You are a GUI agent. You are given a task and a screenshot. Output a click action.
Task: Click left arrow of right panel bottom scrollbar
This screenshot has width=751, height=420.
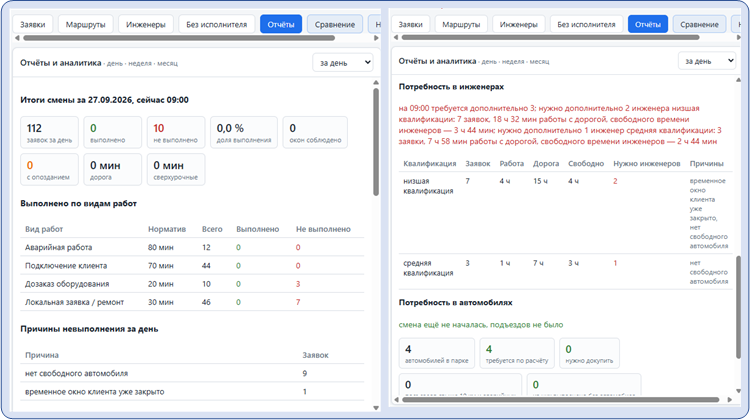click(396, 399)
